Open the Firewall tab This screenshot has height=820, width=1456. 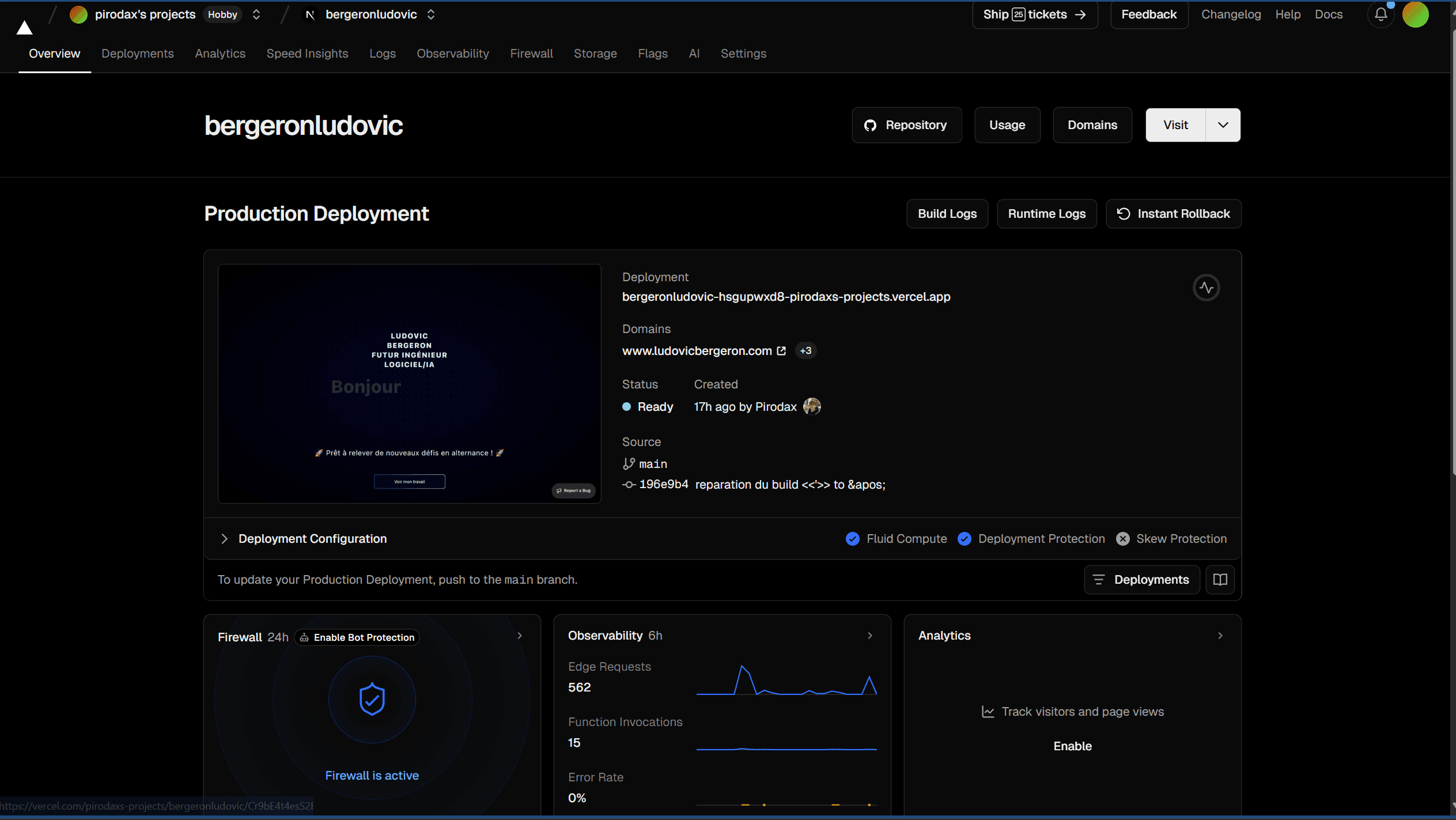tap(531, 54)
